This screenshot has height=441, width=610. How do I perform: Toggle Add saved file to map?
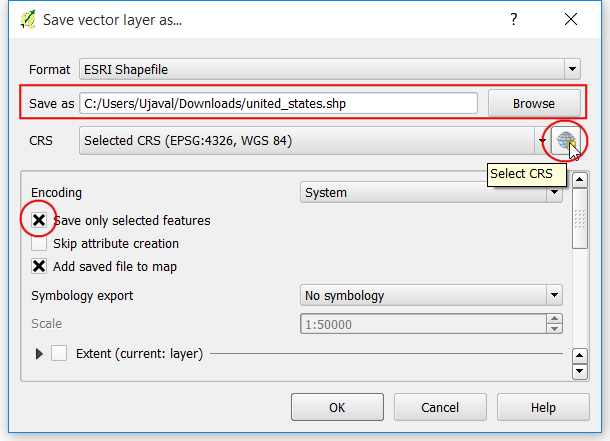pos(39,266)
